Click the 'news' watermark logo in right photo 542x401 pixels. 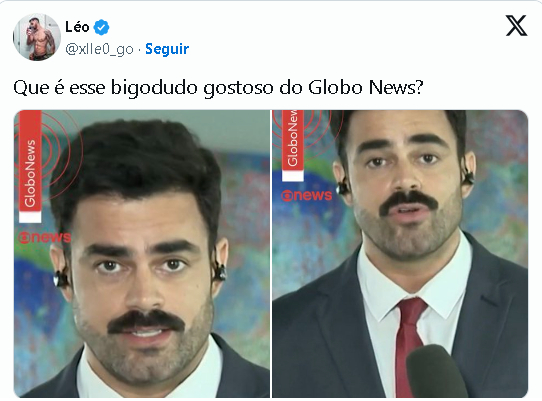pos(307,195)
